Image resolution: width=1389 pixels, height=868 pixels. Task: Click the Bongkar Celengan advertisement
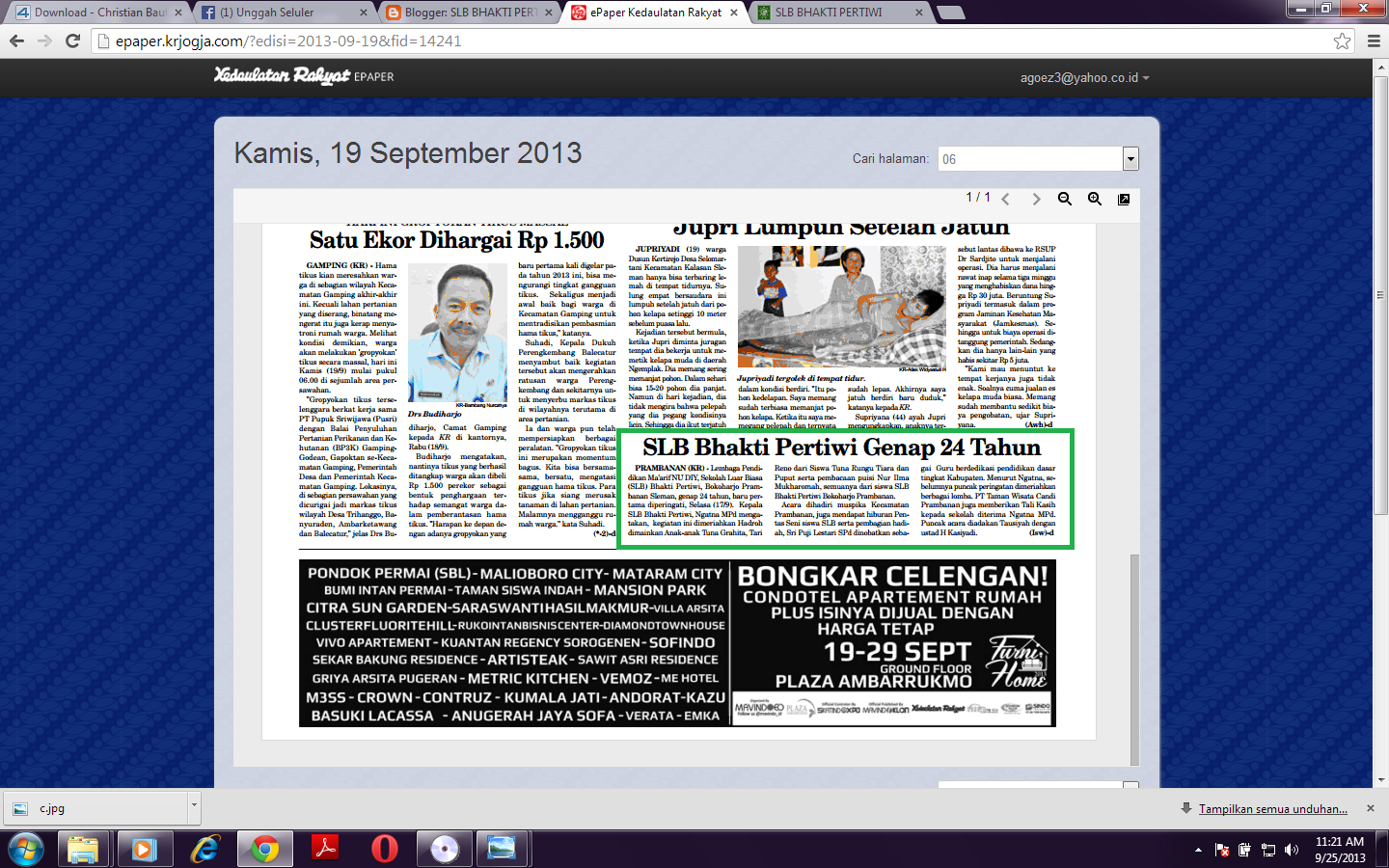coord(893,642)
